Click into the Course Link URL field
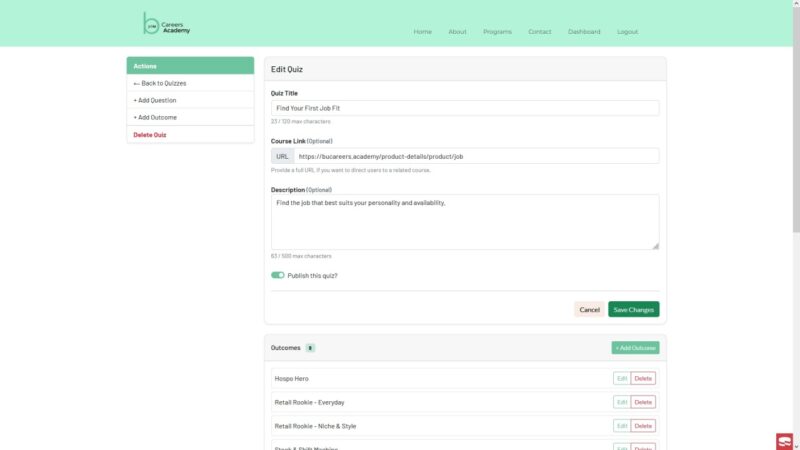Screen dimensions: 800x450 click(x=477, y=156)
